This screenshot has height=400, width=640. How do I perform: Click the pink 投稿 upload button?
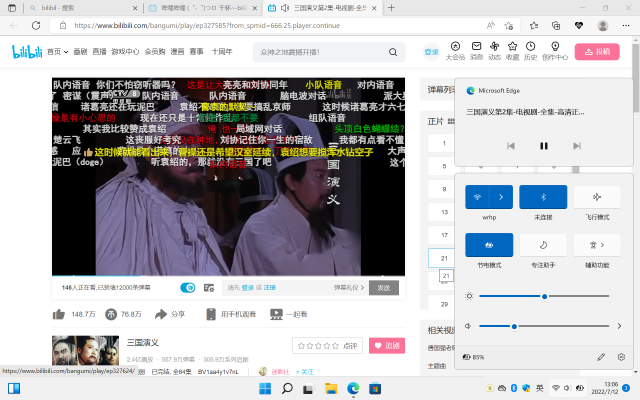(597, 52)
